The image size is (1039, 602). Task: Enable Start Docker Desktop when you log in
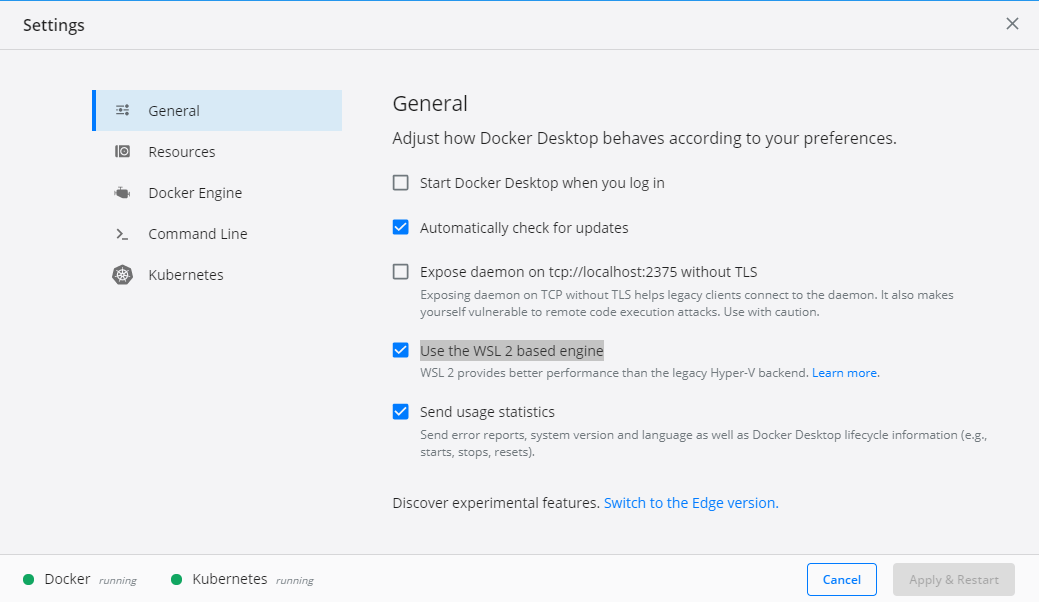click(x=401, y=183)
